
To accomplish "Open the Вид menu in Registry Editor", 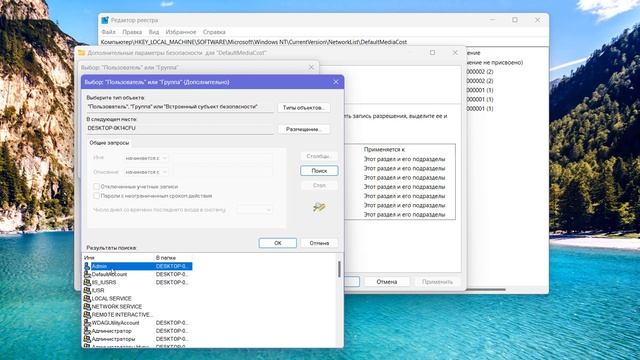I will [153, 32].
